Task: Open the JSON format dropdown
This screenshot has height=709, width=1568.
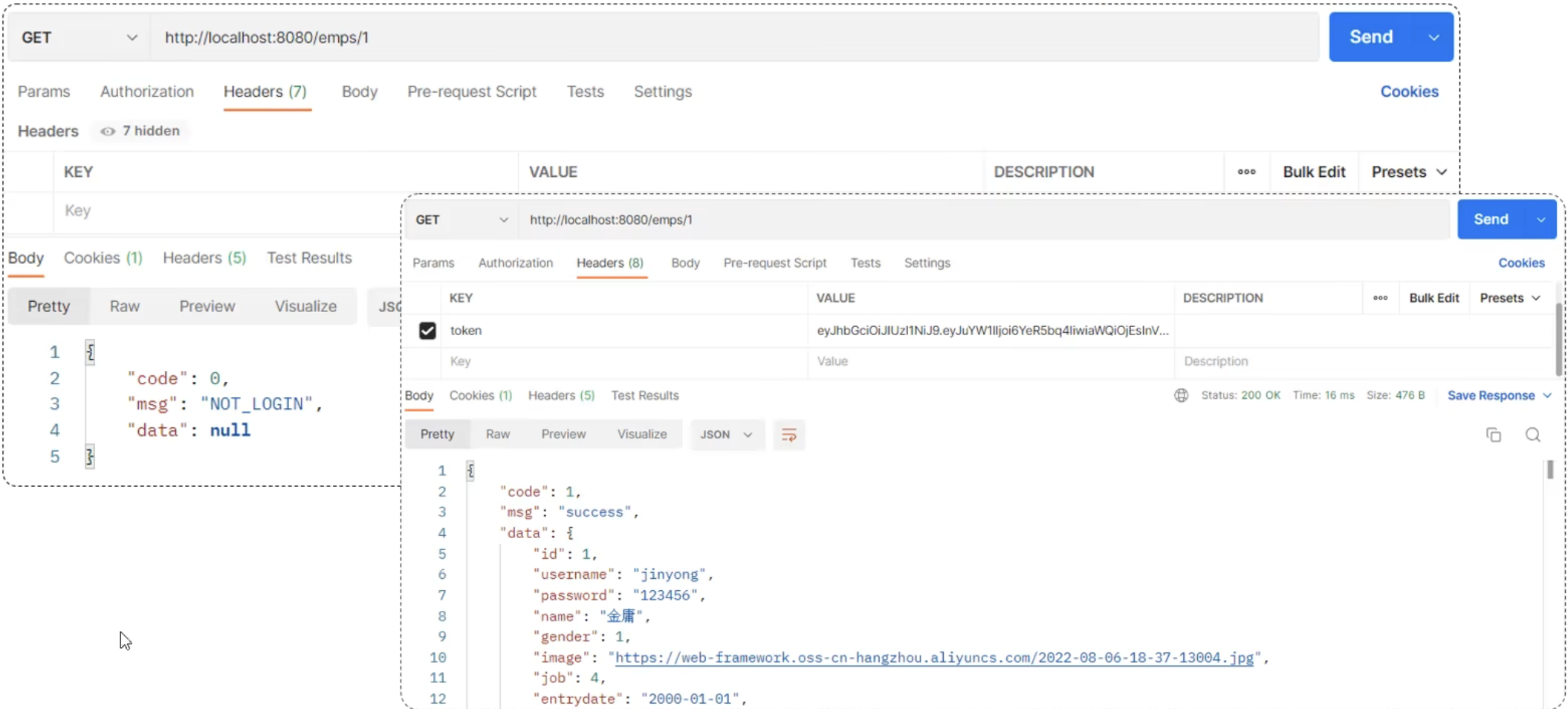Action: pos(726,435)
